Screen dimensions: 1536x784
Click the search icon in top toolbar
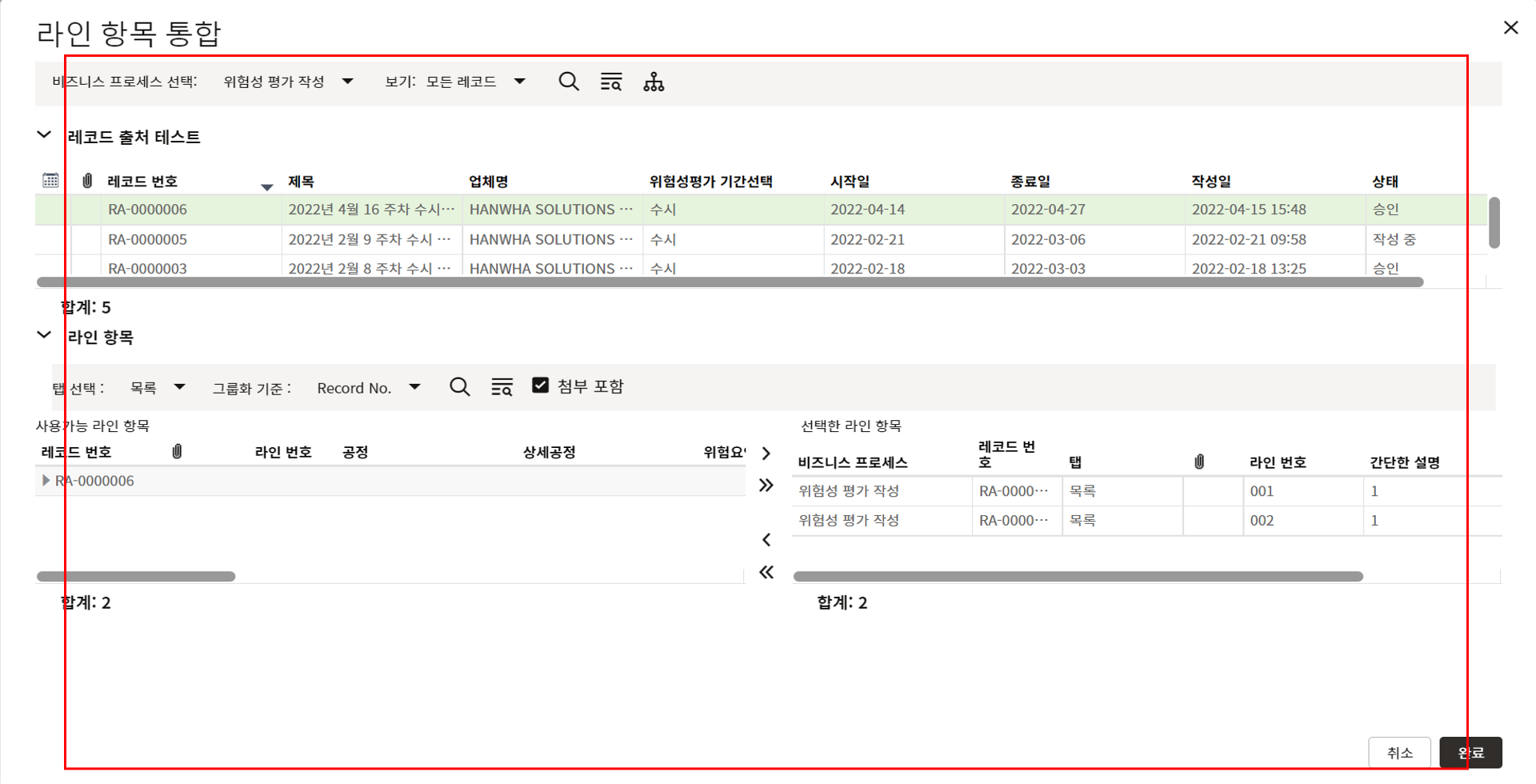[568, 82]
